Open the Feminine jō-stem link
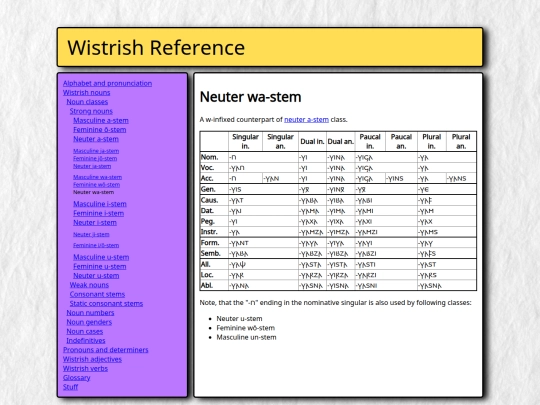This screenshot has height=405, width=540. [95, 158]
